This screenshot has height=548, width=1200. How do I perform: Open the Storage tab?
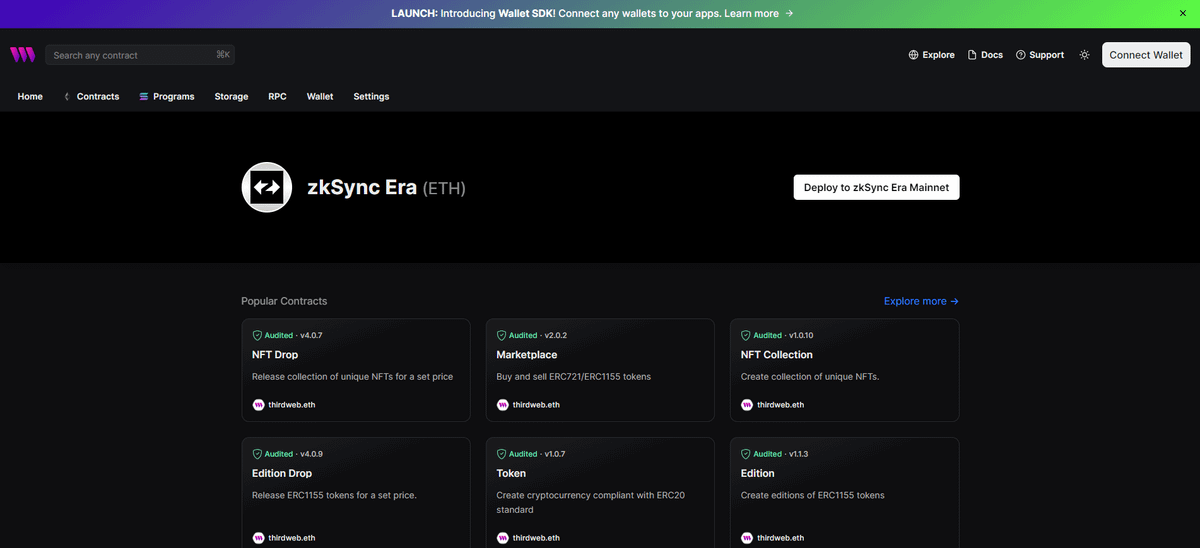click(231, 97)
